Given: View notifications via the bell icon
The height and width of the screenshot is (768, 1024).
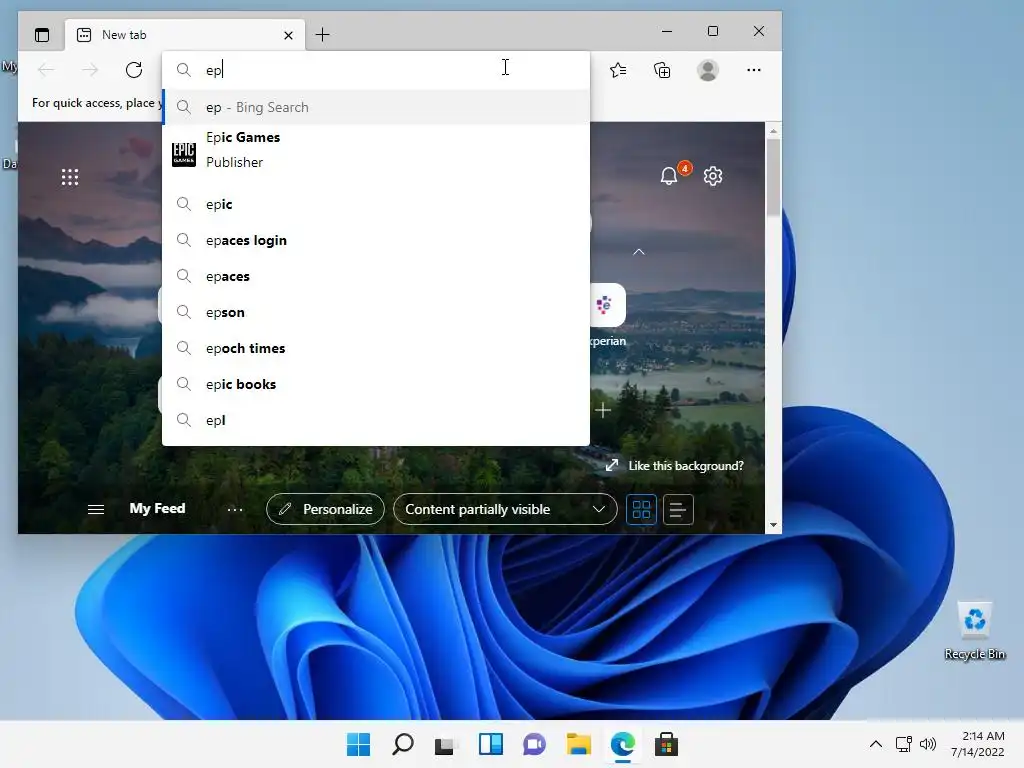Looking at the screenshot, I should [x=669, y=176].
